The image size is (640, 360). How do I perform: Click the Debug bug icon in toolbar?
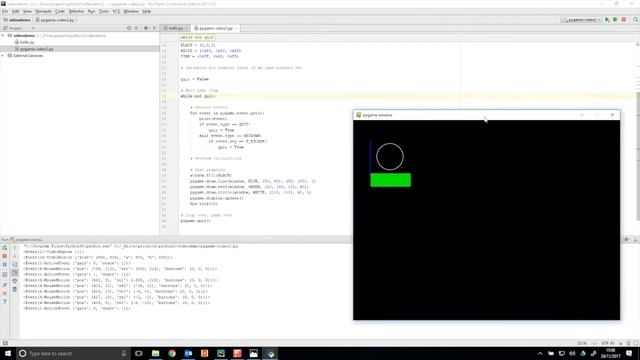(615, 20)
